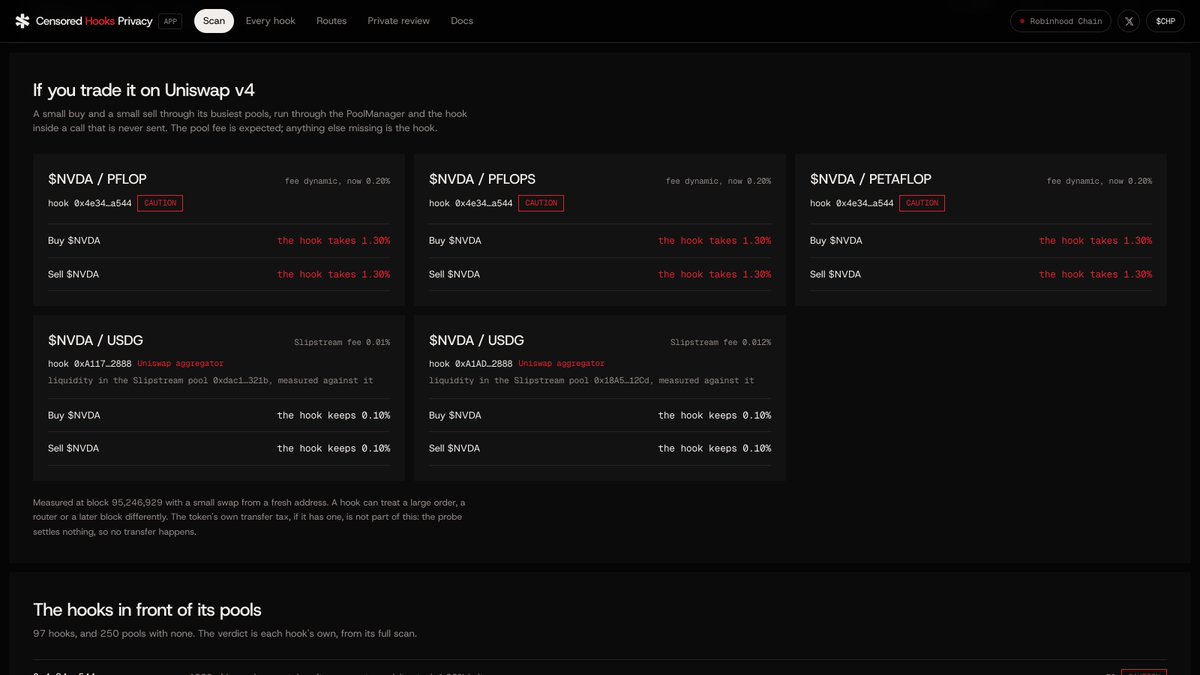Select the "$NVDA / PFLOPS" card title

point(482,179)
